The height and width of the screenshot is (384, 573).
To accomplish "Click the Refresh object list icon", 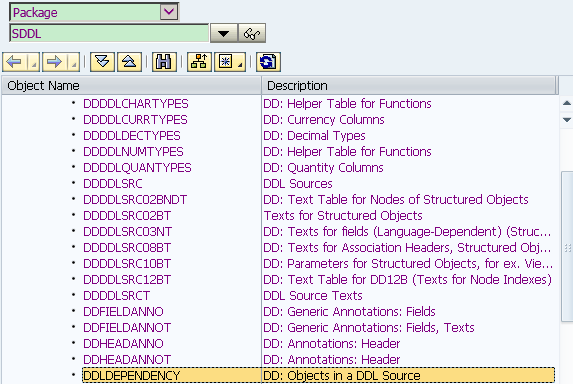I will 268,62.
